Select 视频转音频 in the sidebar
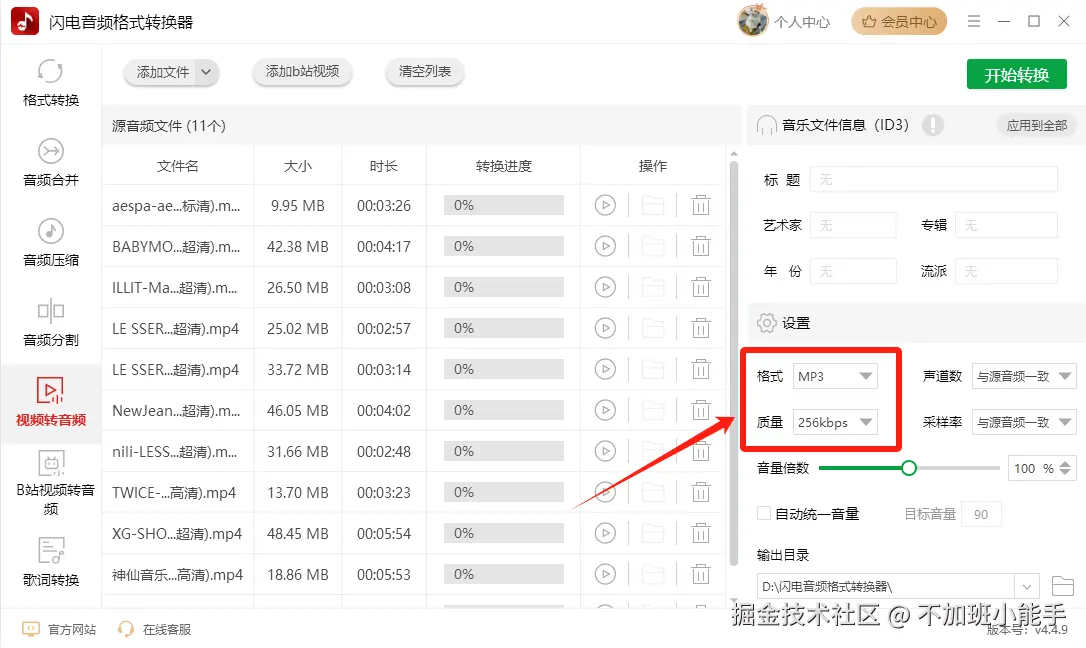Image resolution: width=1086 pixels, height=648 pixels. (51, 402)
